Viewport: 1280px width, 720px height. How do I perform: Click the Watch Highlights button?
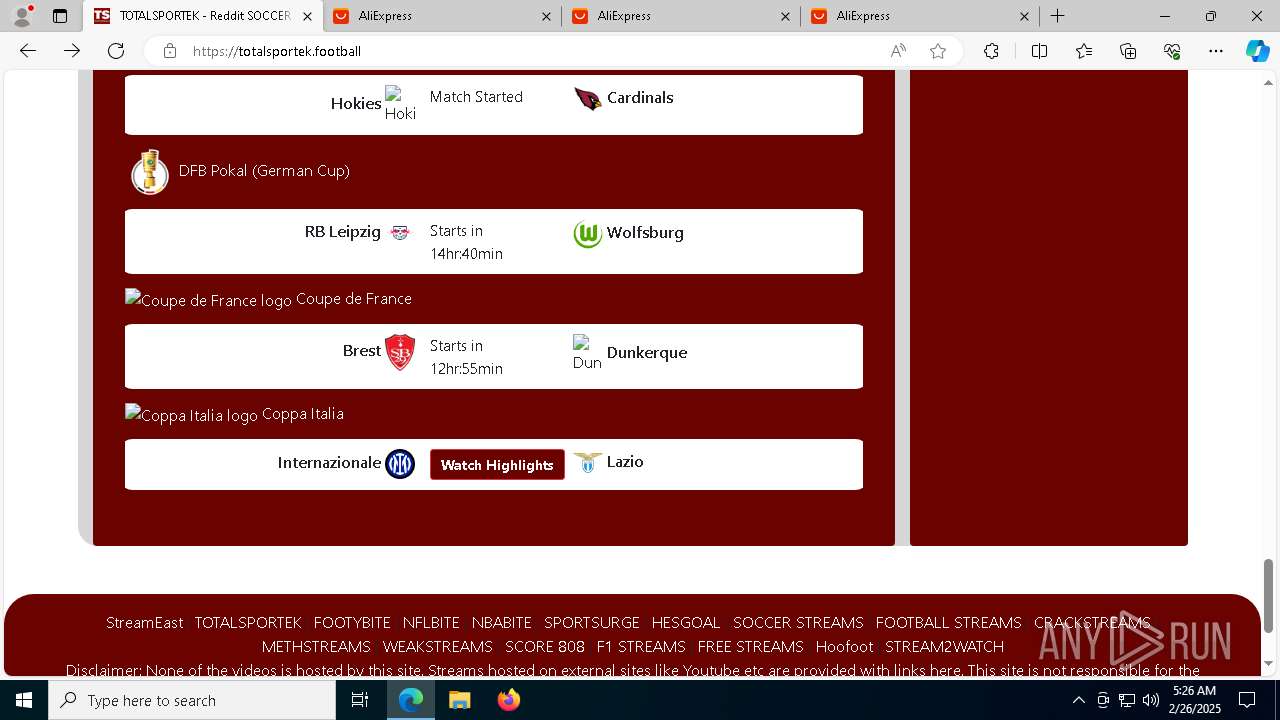pyautogui.click(x=497, y=465)
